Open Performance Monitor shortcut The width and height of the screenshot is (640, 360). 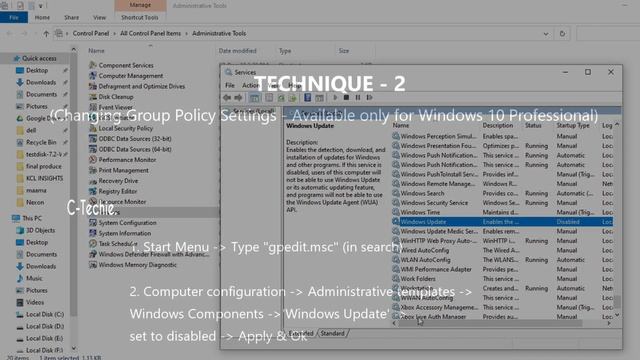(x=122, y=160)
